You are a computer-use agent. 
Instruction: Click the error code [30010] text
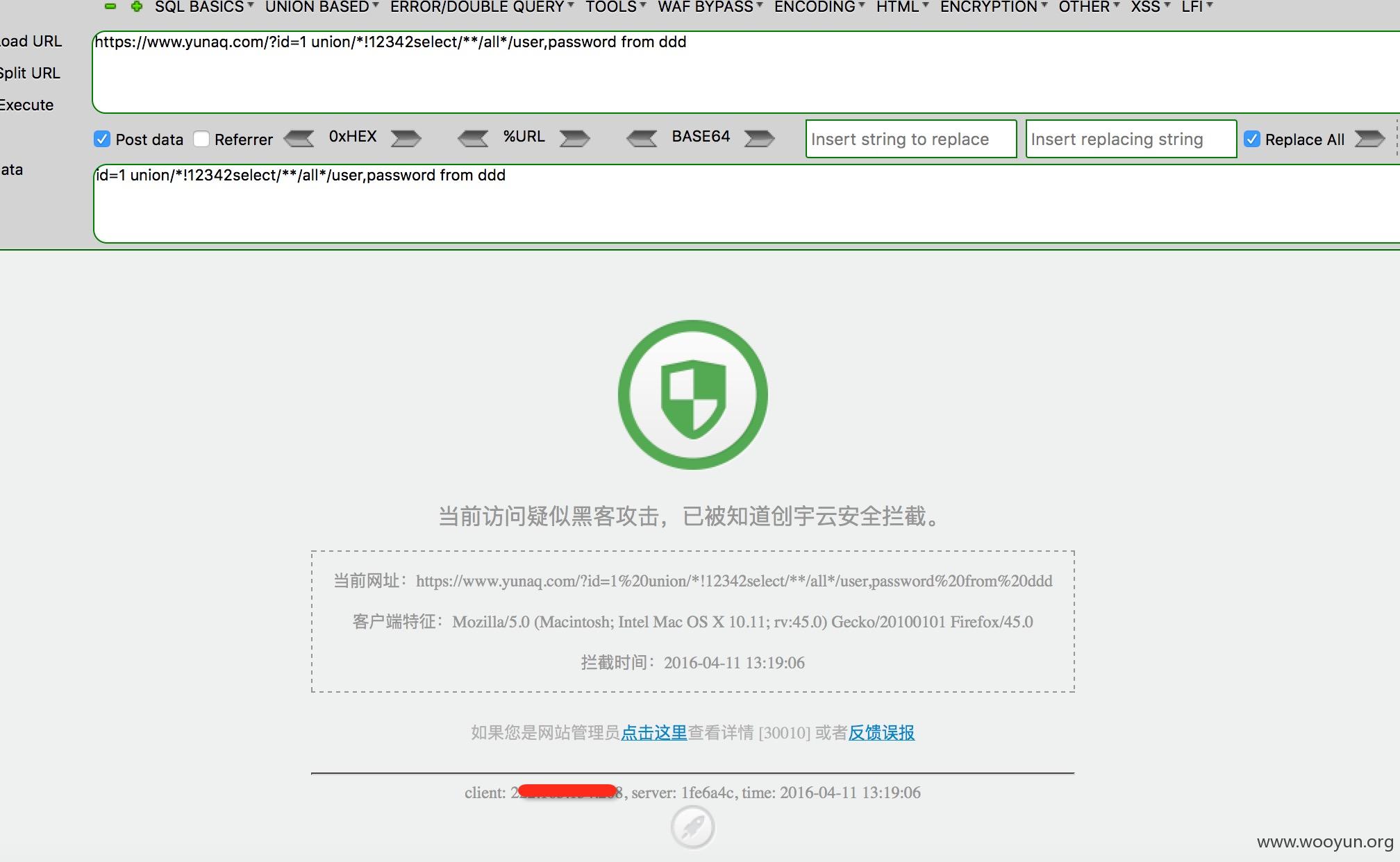tap(785, 733)
